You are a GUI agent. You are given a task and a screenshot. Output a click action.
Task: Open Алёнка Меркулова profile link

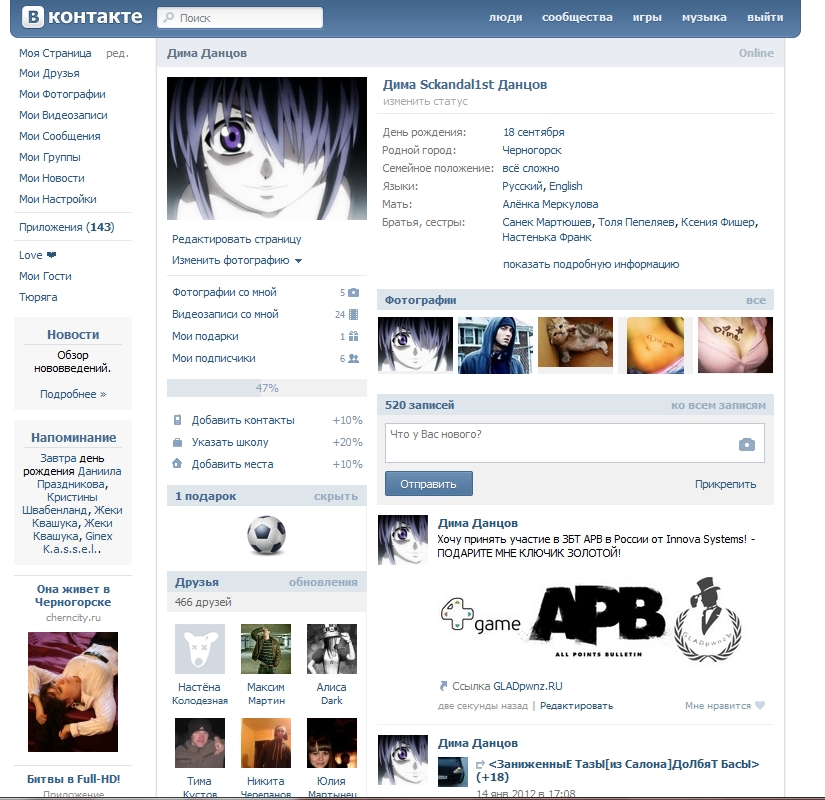tap(550, 204)
